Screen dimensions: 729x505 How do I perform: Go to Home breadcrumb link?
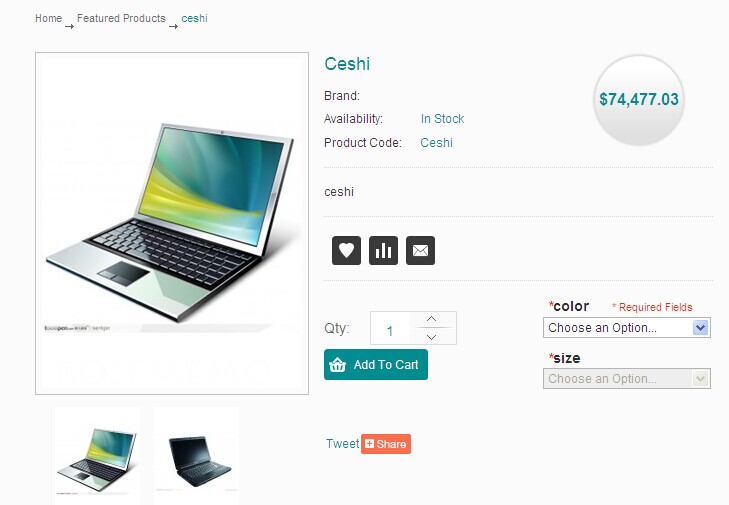pyautogui.click(x=48, y=18)
